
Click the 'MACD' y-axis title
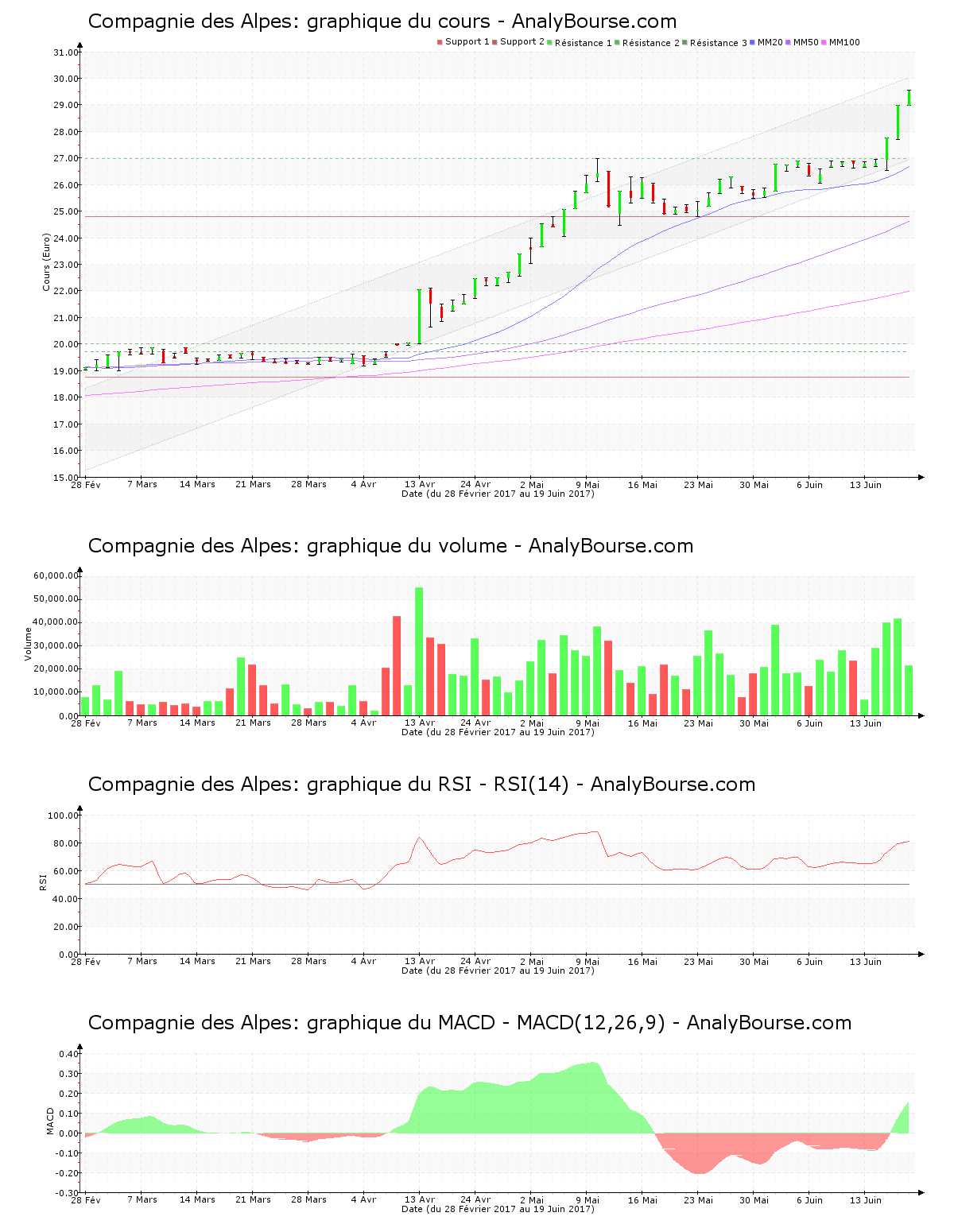pyautogui.click(x=51, y=1121)
